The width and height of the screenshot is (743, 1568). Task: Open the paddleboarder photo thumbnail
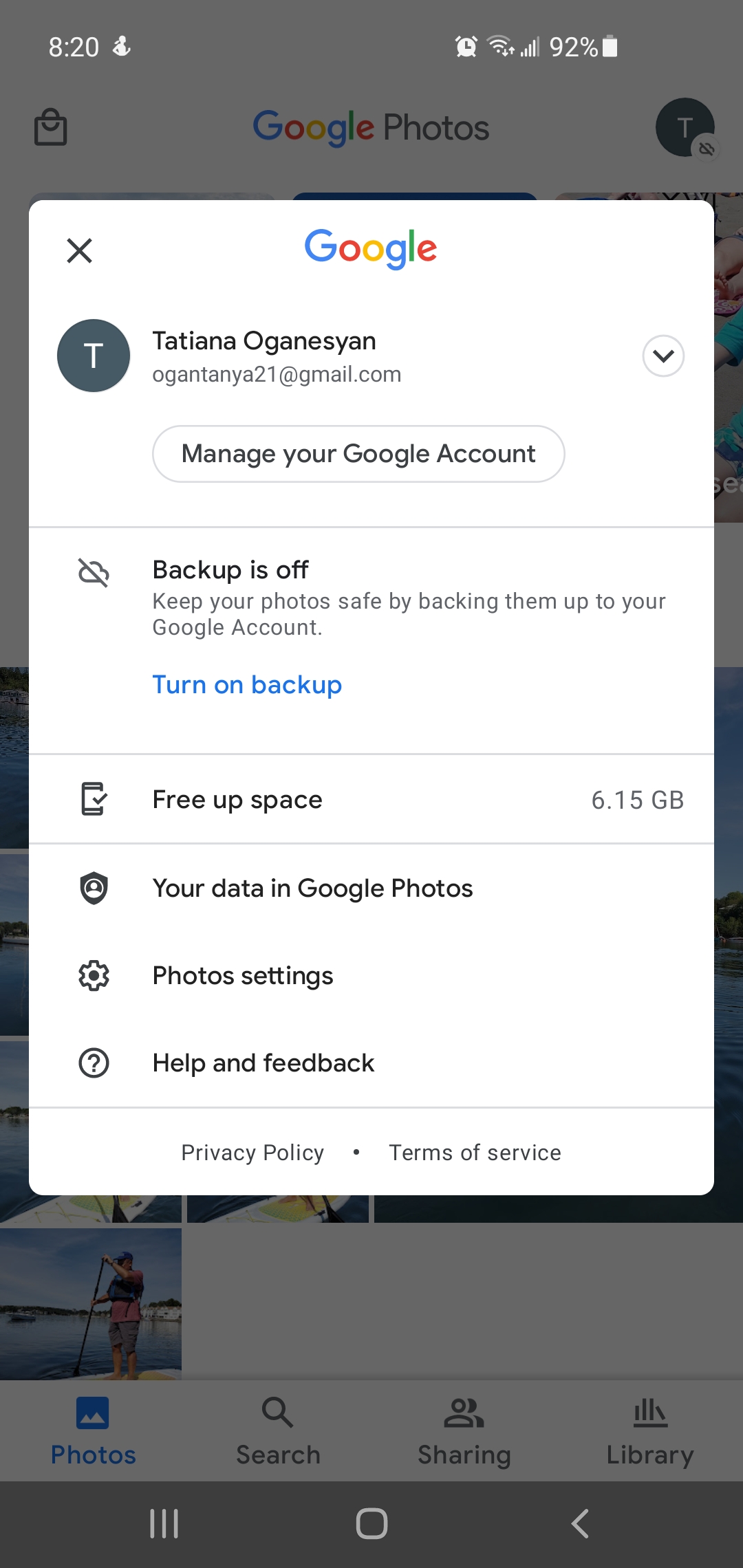pyautogui.click(x=90, y=1304)
